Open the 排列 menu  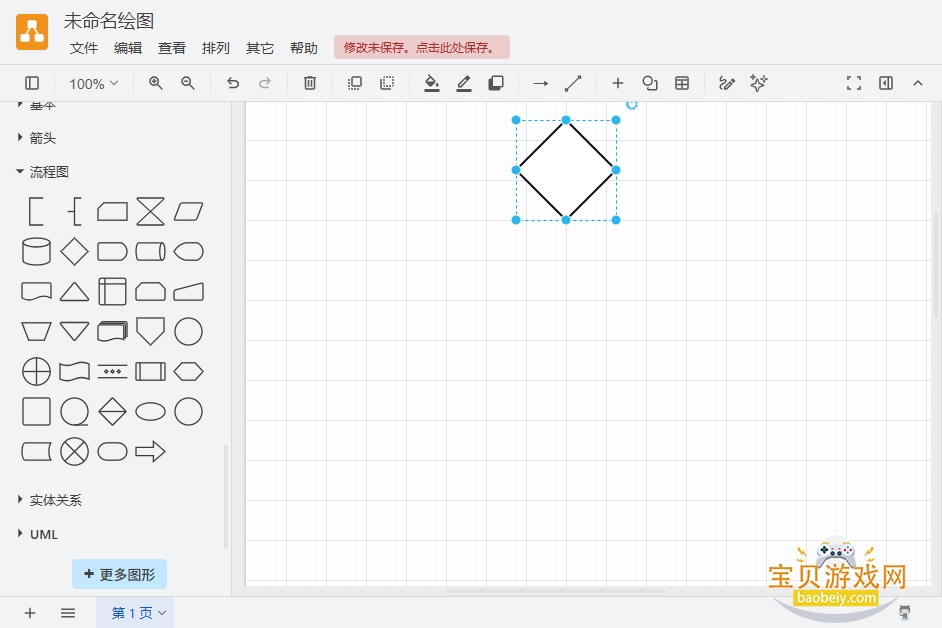coord(216,48)
